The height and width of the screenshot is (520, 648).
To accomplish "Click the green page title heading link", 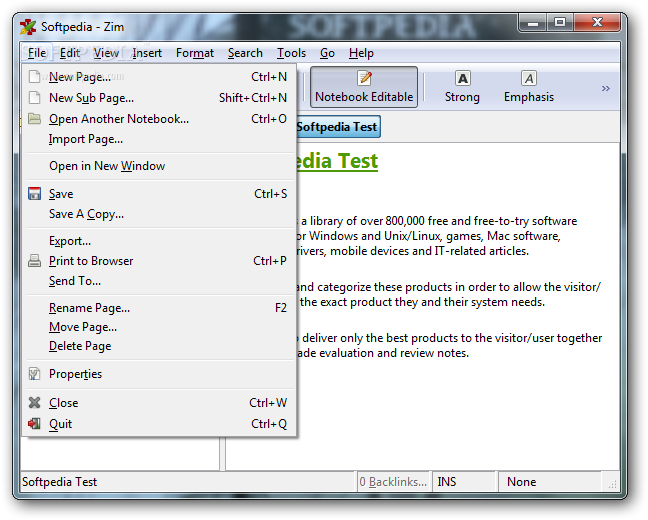I will coord(337,161).
